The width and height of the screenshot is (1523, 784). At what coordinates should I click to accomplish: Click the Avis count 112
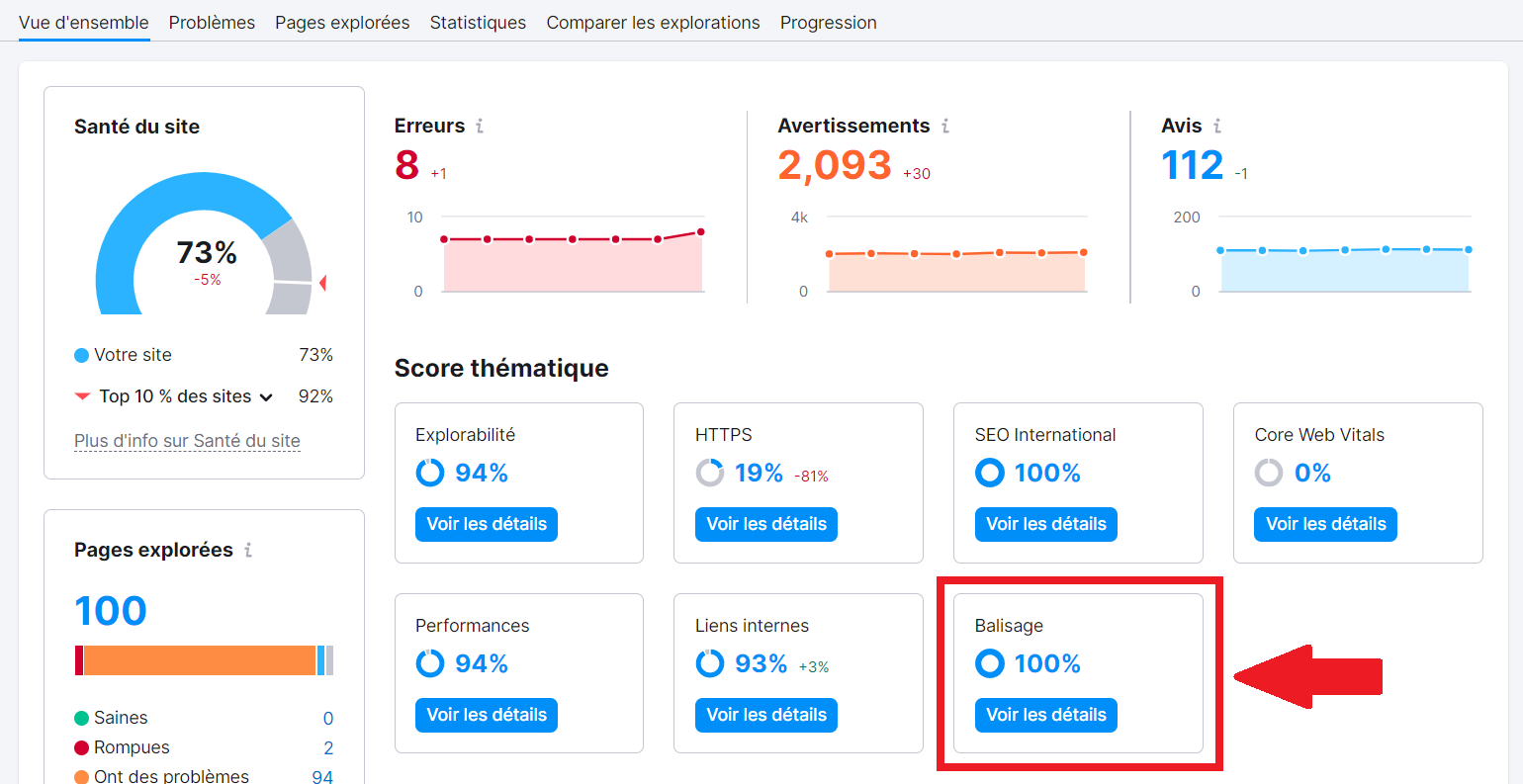click(1193, 165)
